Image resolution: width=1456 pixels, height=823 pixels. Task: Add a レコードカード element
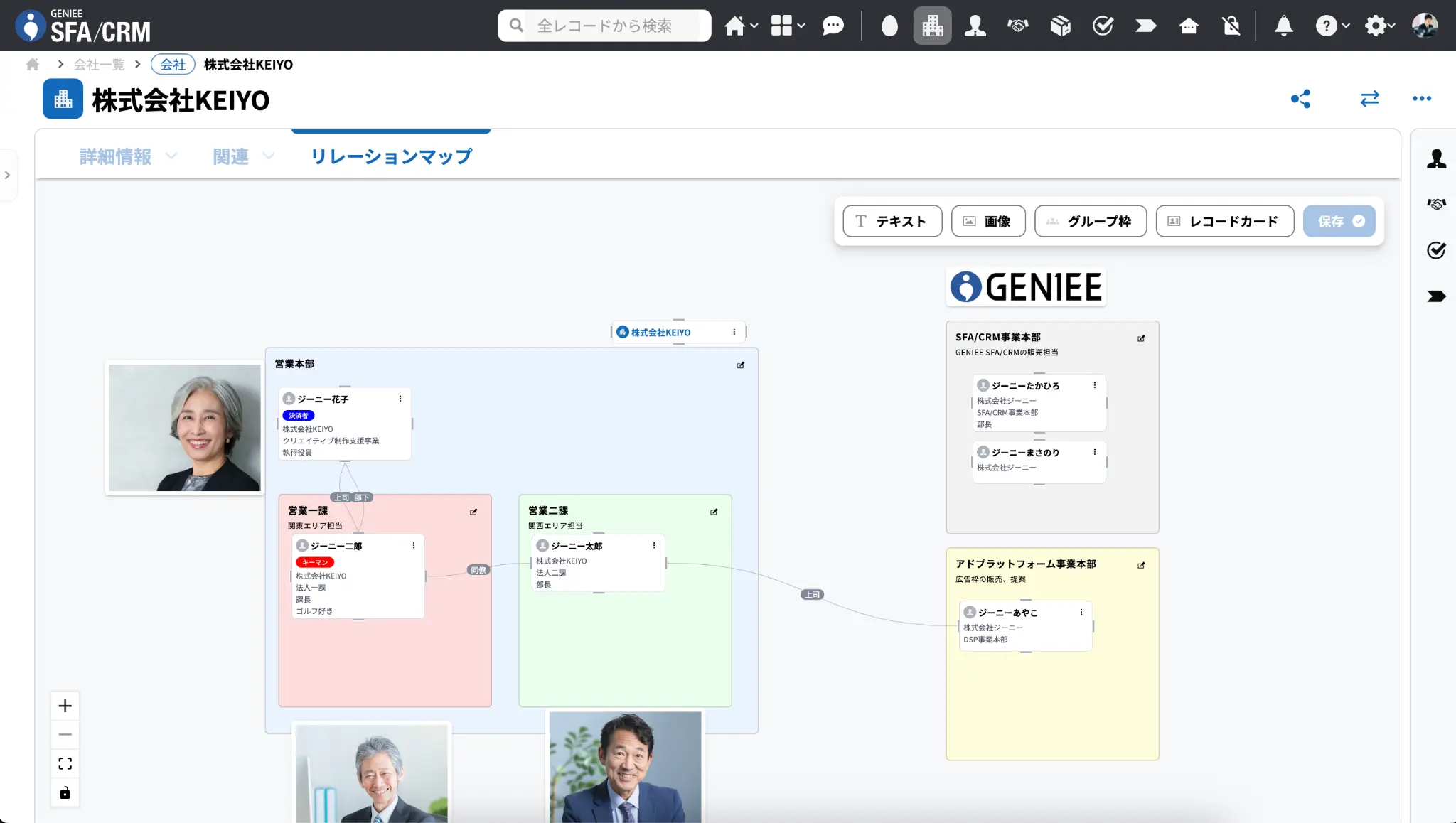pos(1225,221)
